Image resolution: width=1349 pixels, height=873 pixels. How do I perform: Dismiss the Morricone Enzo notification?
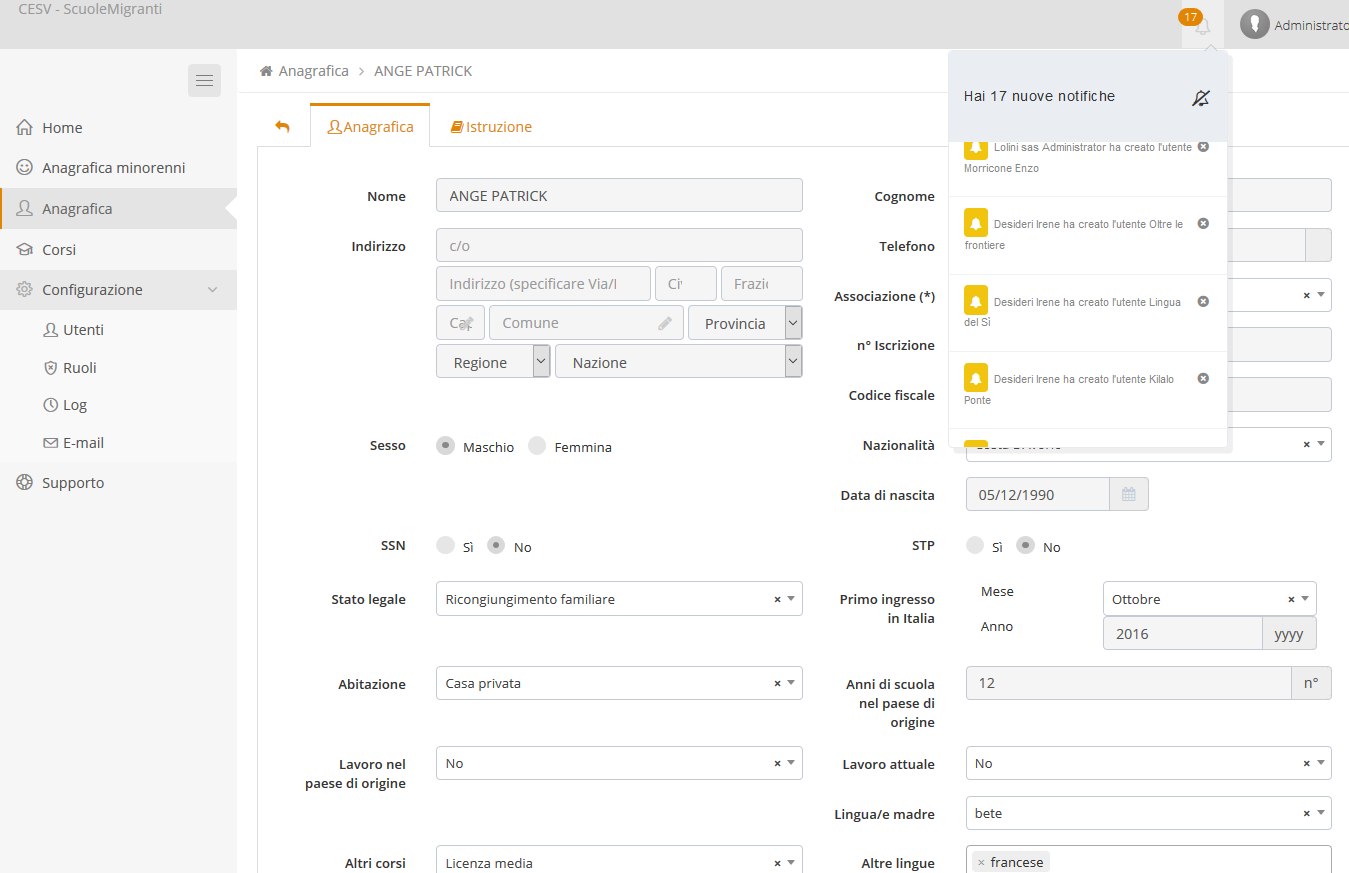1203,146
